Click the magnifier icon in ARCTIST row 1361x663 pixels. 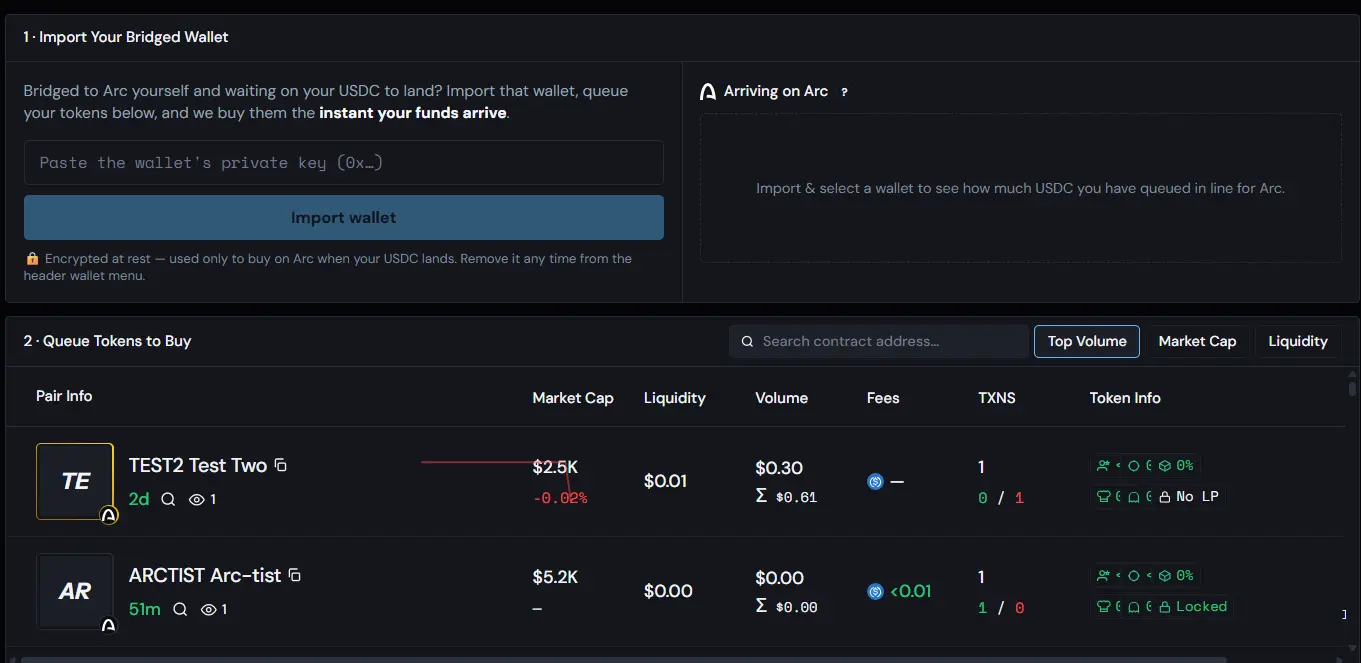pyautogui.click(x=180, y=609)
